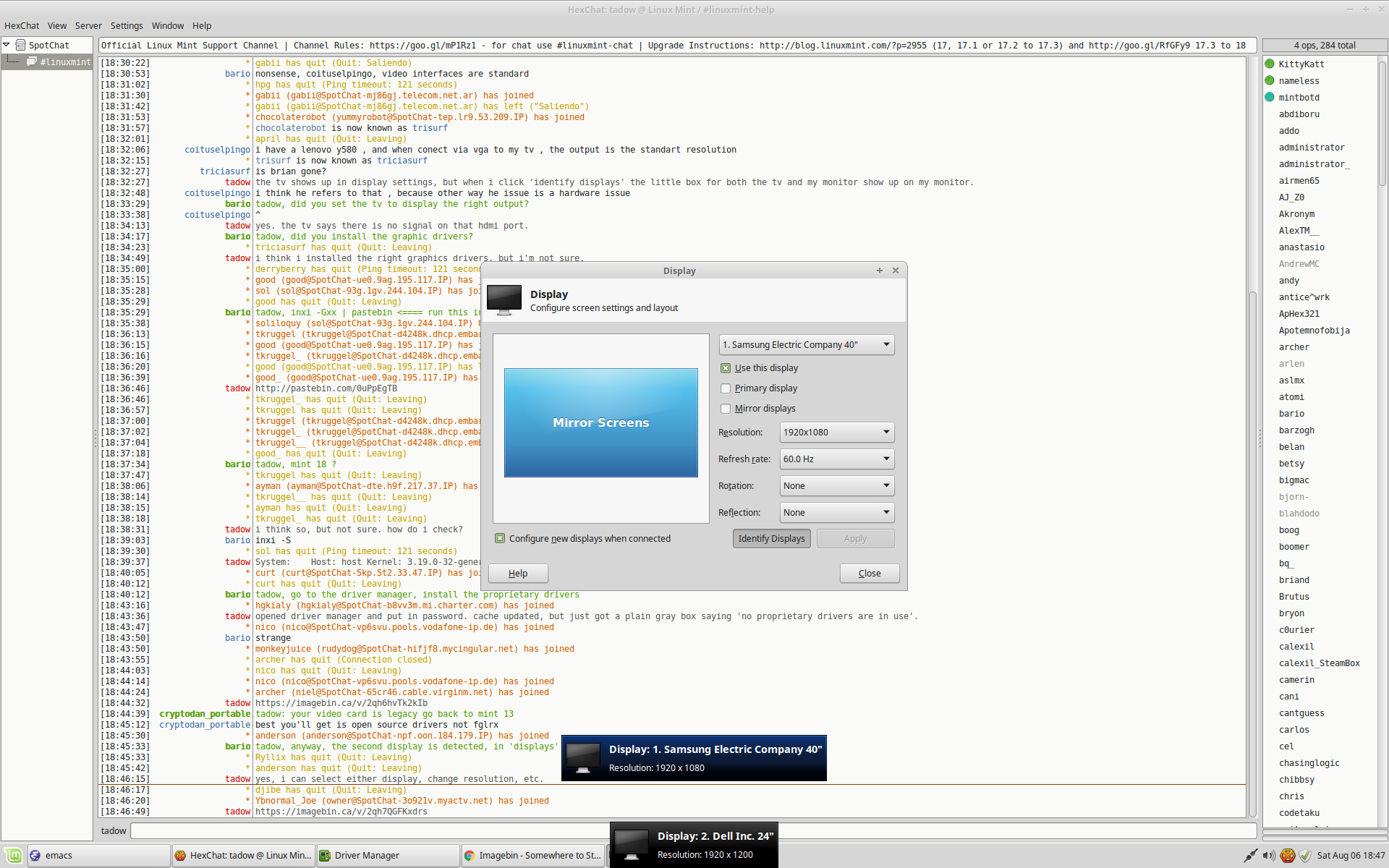The image size is (1389, 868).
Task: Click nameless's green op status dot
Action: [x=1270, y=80]
